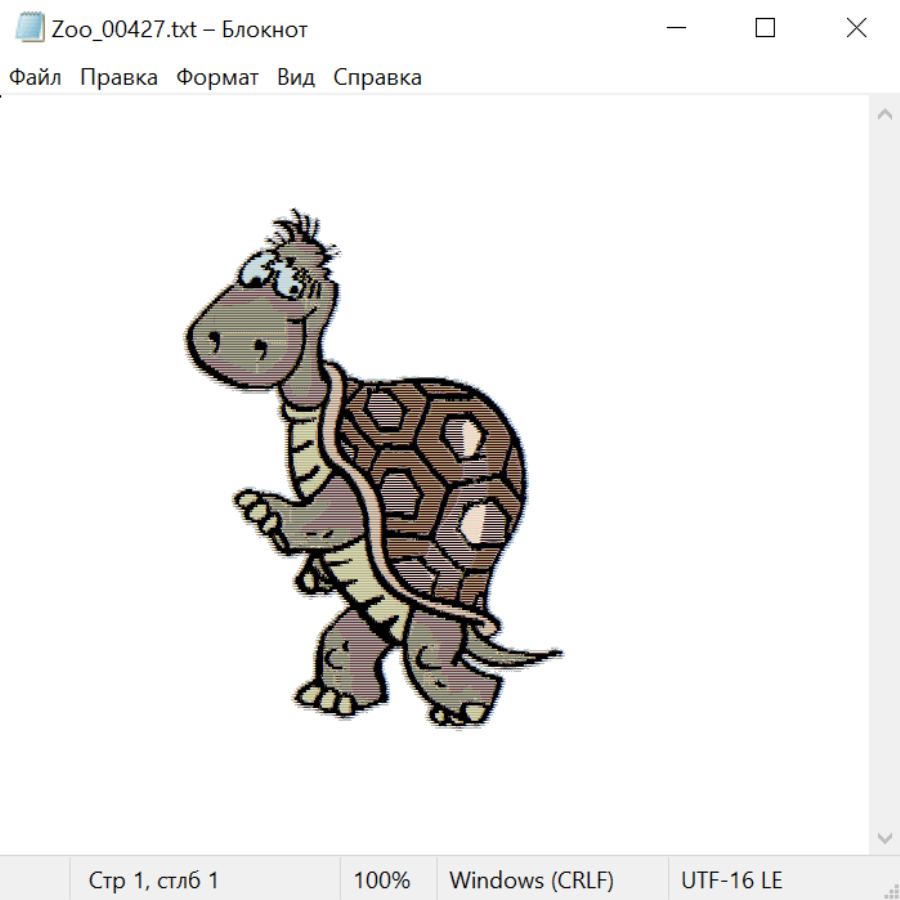Click the Windows (CRLF) status field
Screen dimensions: 900x900
531,880
